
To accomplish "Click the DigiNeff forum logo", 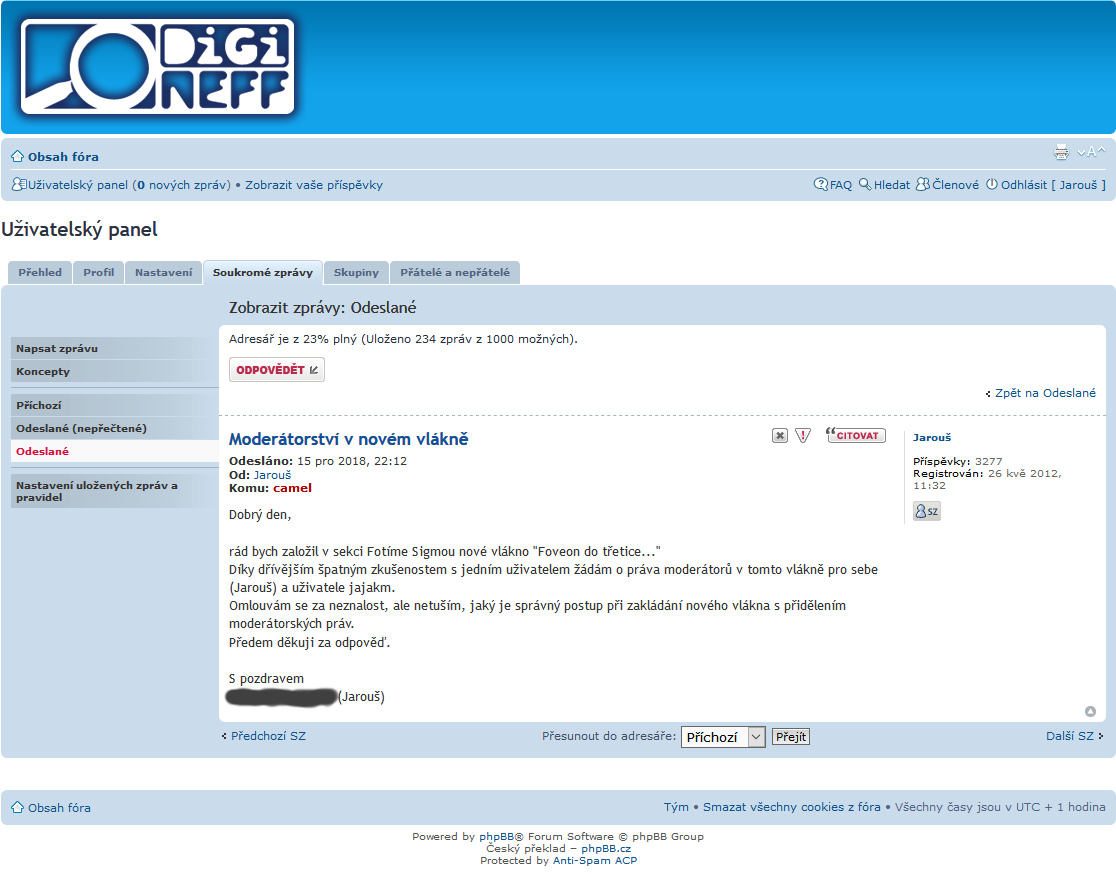I will [158, 67].
